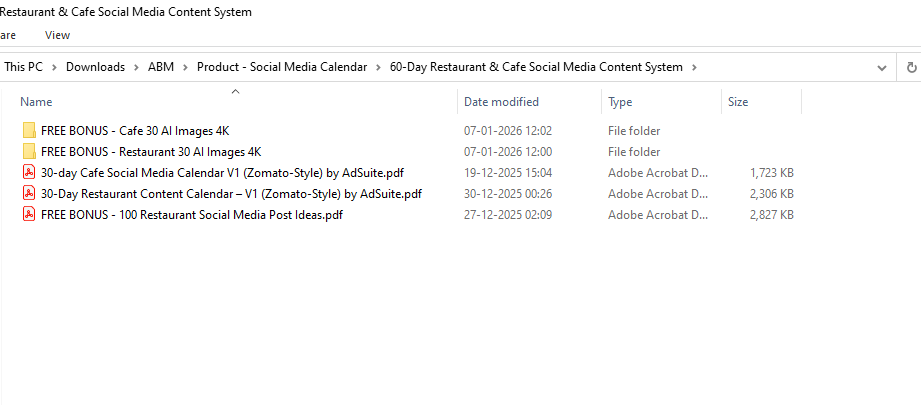The image size is (921, 405).
Task: Click the PDF icon of 30-day Cafe Calendar
Action: click(x=29, y=173)
